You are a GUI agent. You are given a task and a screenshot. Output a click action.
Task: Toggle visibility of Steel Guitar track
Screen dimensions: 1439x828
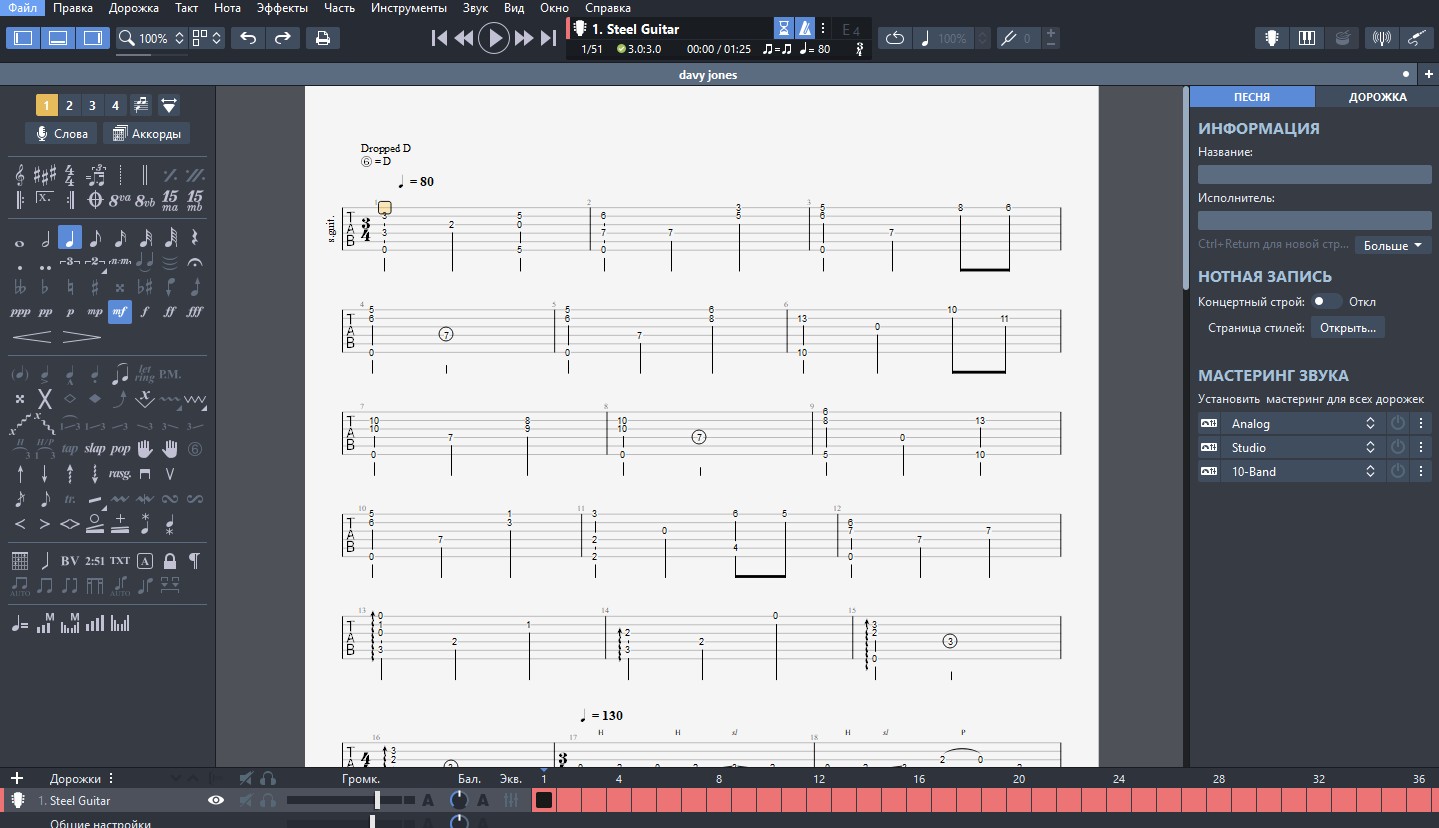(215, 800)
